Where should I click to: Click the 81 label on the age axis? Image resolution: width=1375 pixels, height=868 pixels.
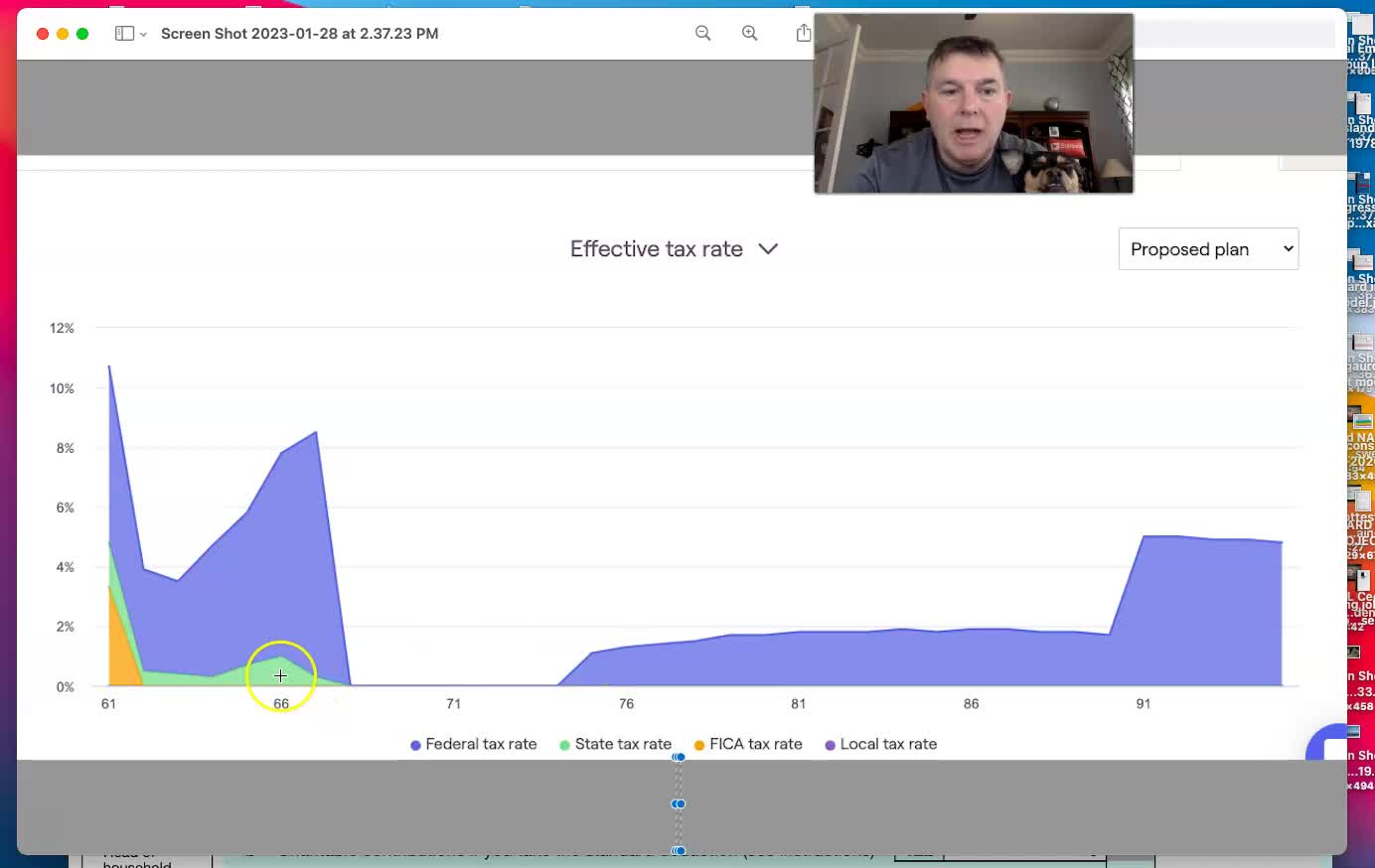pos(799,703)
